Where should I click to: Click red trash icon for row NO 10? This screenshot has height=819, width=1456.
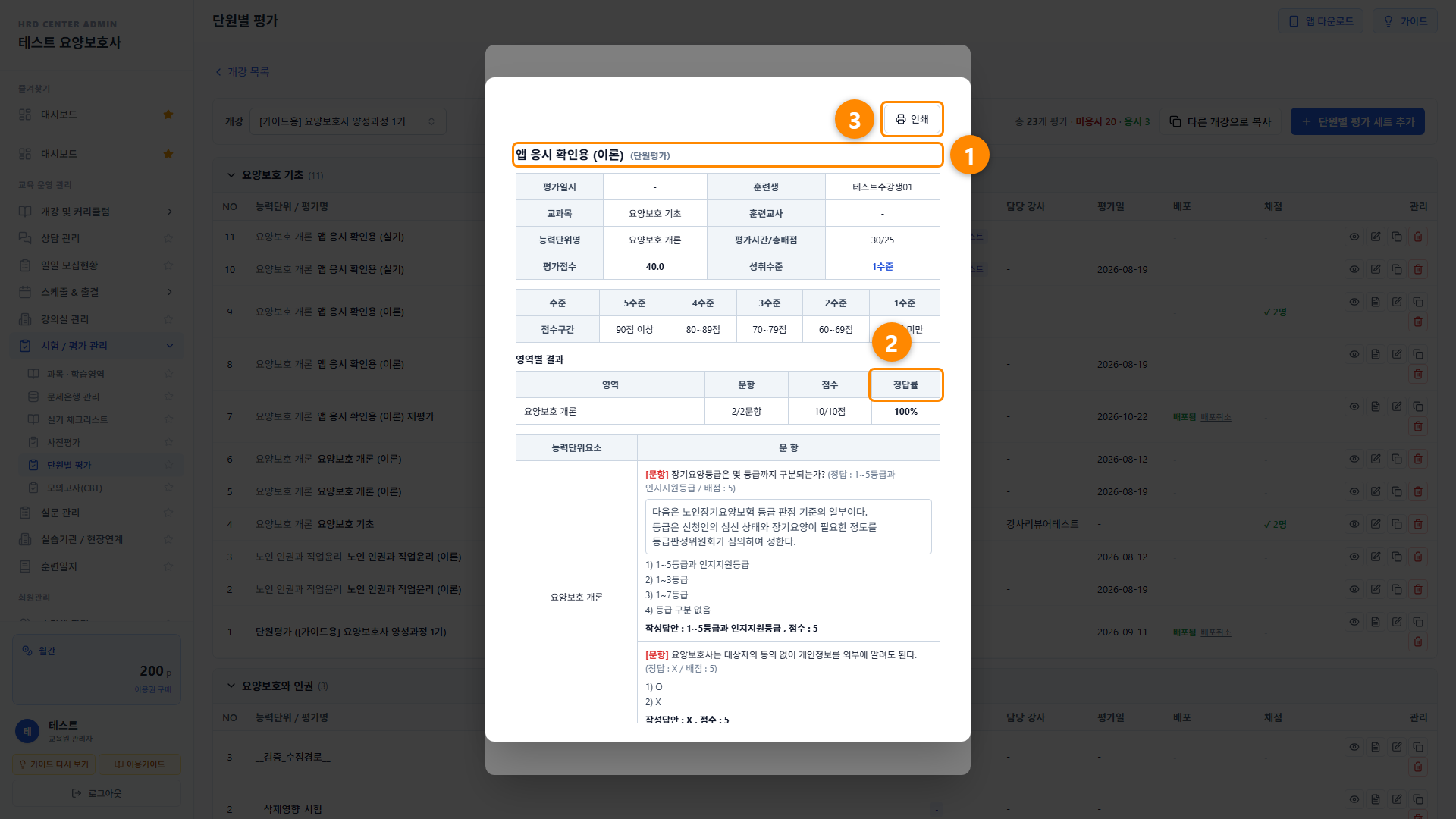point(1417,269)
